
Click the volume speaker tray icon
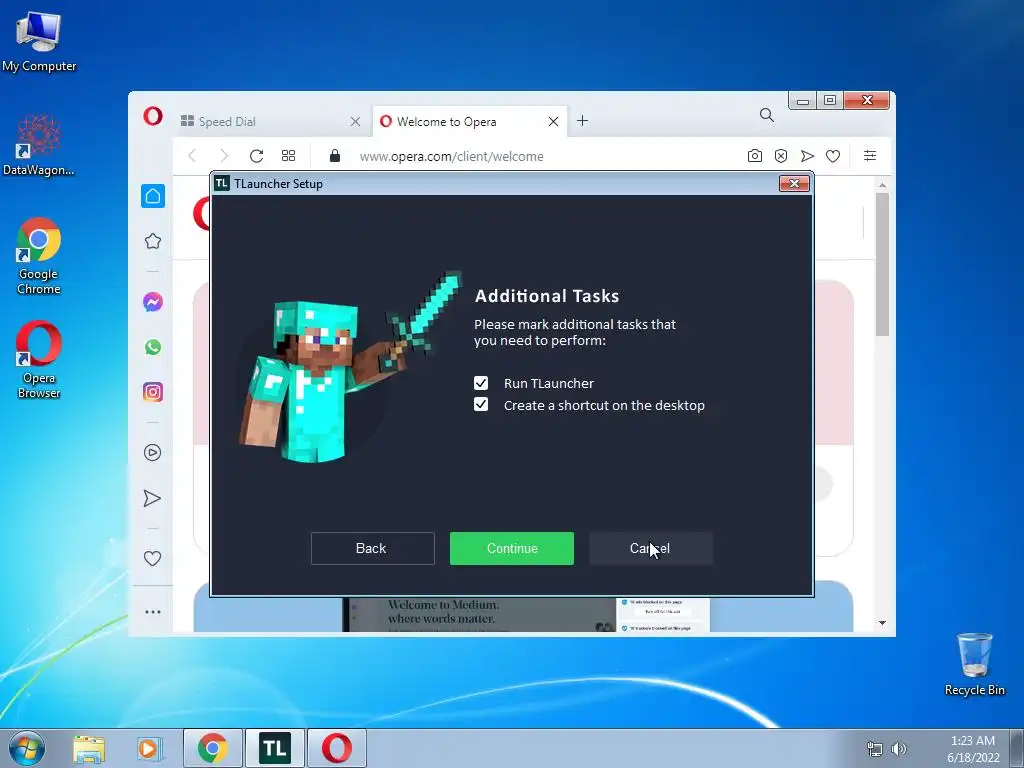click(899, 749)
